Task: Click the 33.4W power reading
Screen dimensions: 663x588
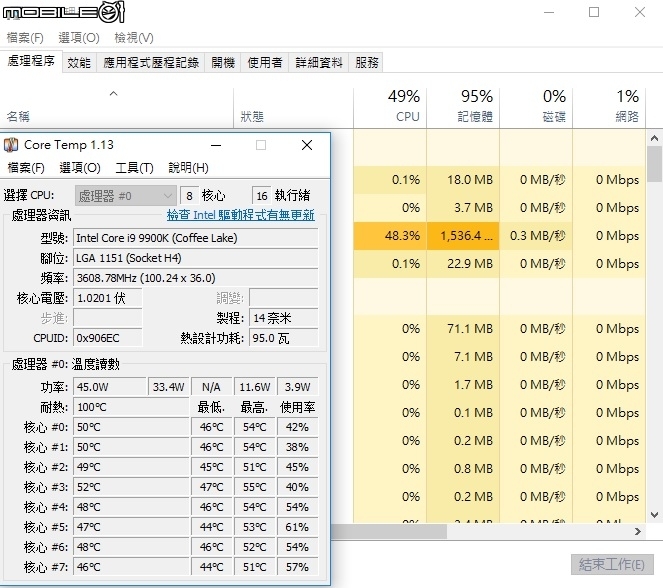Action: pyautogui.click(x=168, y=387)
